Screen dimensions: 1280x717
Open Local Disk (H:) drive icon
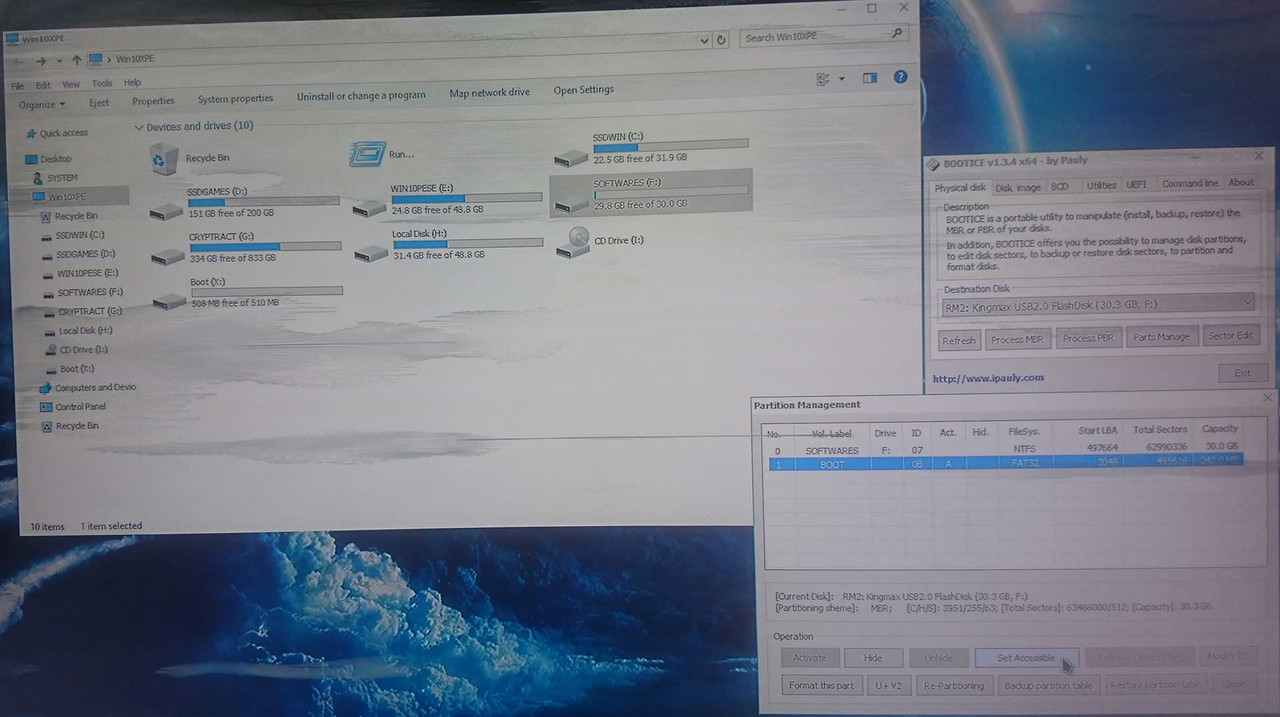(x=370, y=252)
